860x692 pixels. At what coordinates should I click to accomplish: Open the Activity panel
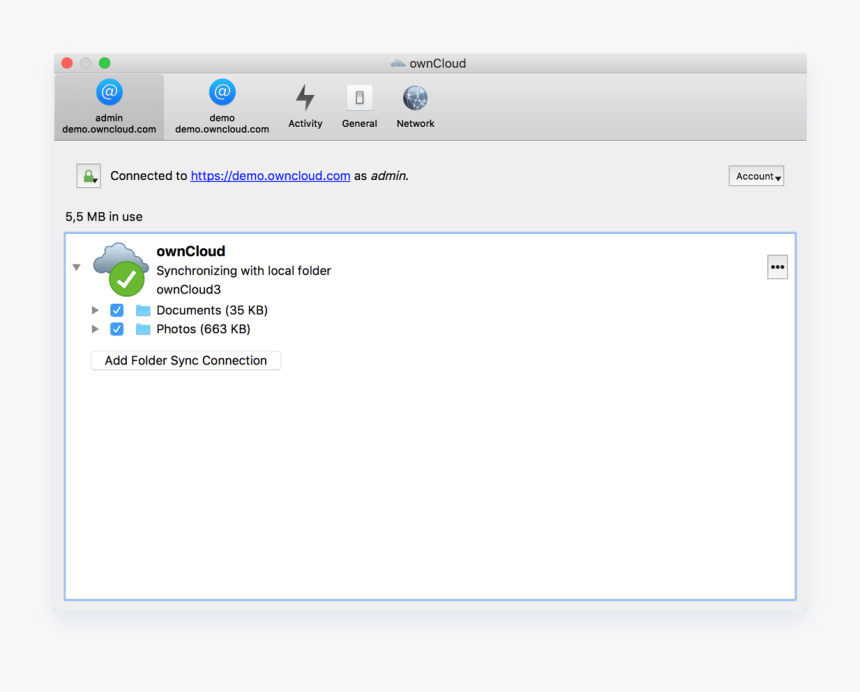pyautogui.click(x=305, y=104)
